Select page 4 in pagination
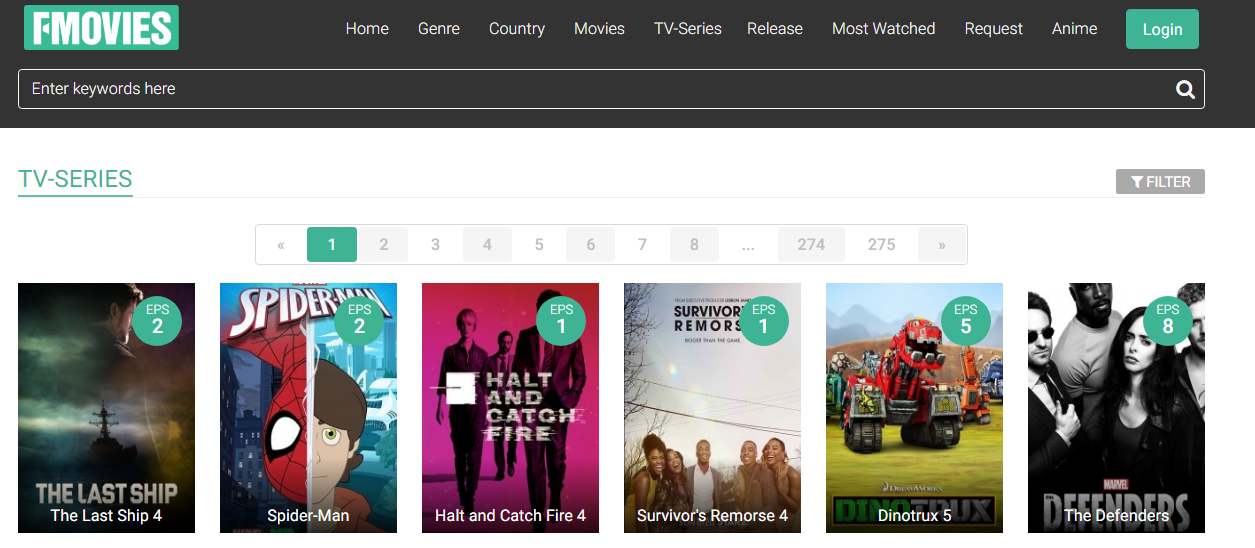 pyautogui.click(x=487, y=244)
